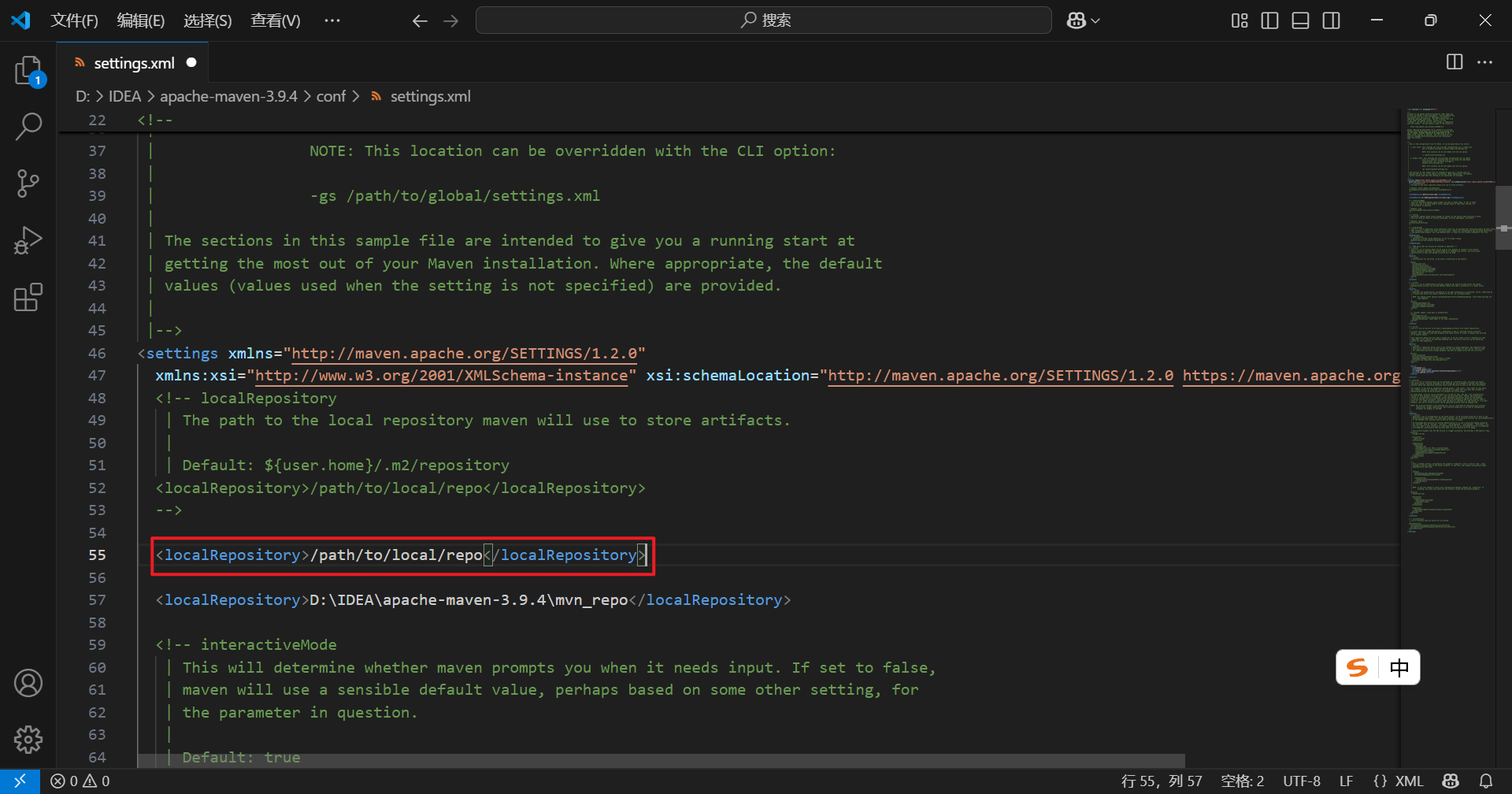Image resolution: width=1512 pixels, height=794 pixels.
Task: Open notifications bell
Action: click(1486, 781)
